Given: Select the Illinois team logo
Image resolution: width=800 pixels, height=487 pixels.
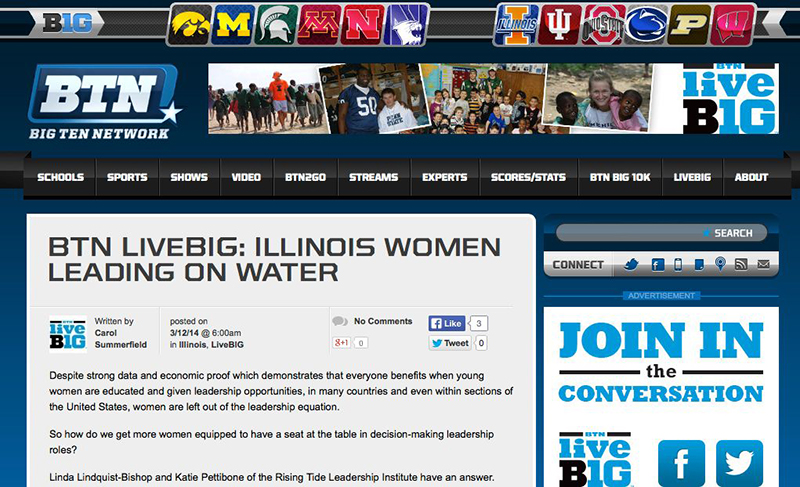Looking at the screenshot, I should [516, 24].
